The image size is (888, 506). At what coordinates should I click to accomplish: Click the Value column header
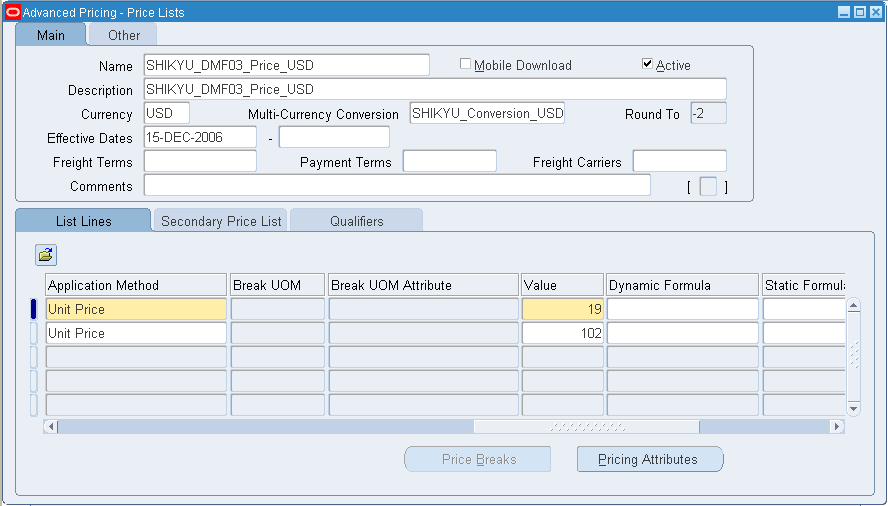point(562,285)
